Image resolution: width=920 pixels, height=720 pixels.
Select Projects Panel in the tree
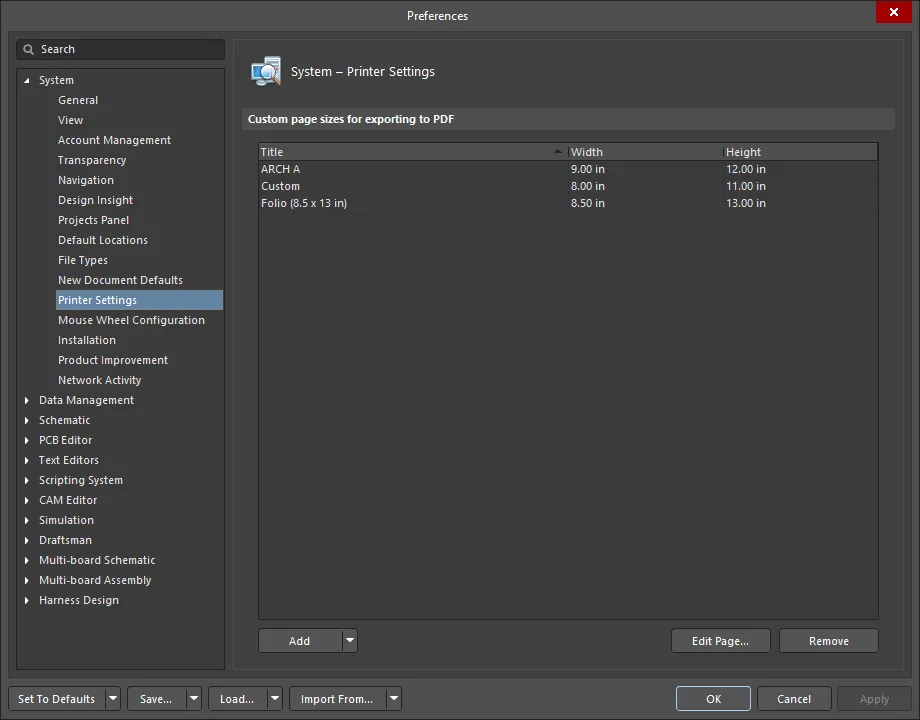click(x=93, y=220)
